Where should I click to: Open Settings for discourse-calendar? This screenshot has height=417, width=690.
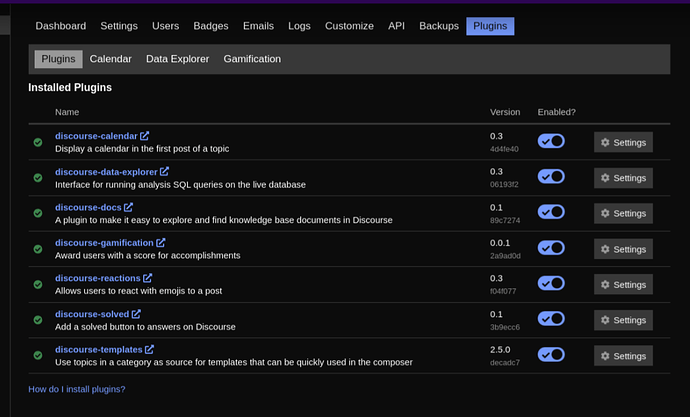tap(623, 142)
